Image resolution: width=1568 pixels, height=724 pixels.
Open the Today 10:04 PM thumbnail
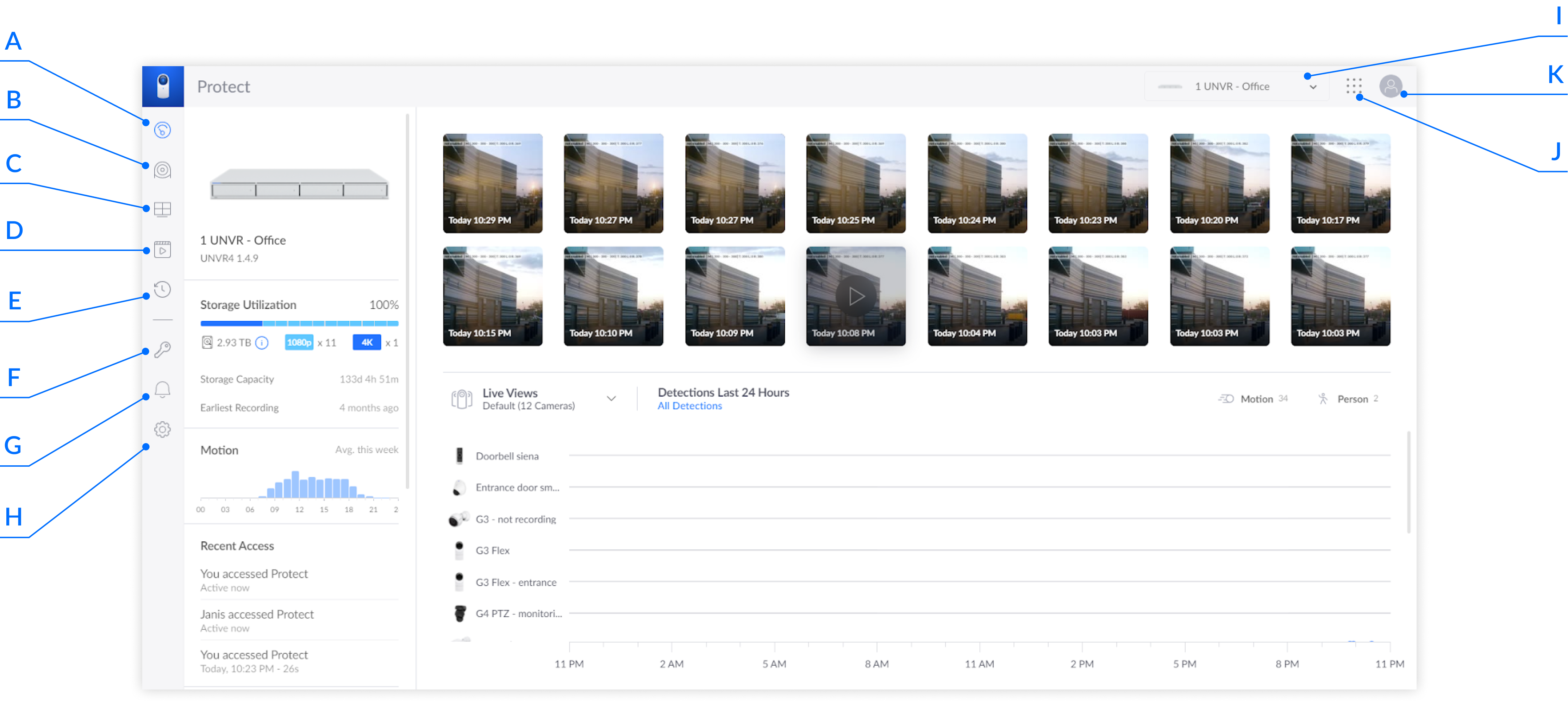[977, 296]
